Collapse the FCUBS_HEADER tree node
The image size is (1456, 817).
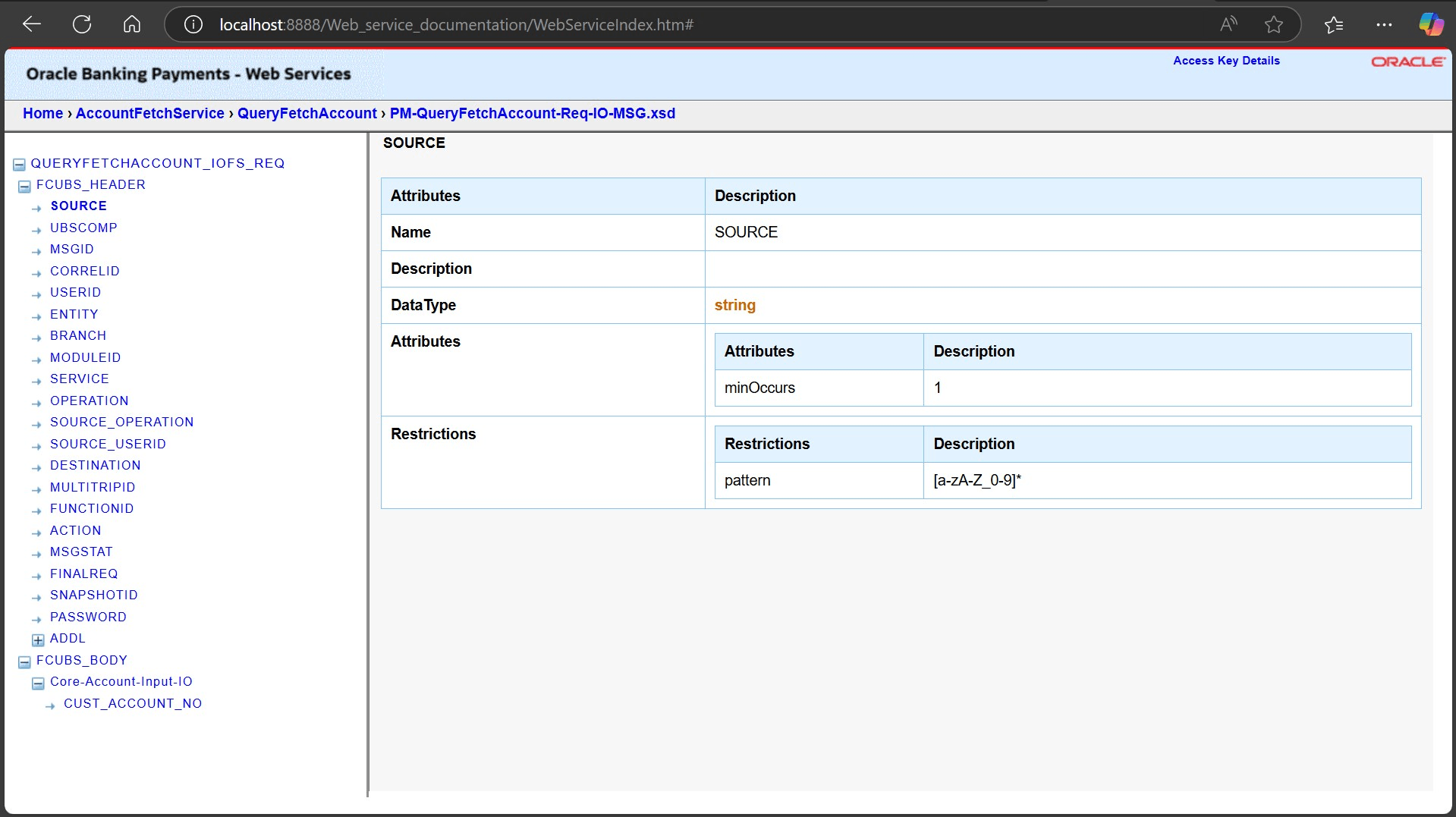(24, 186)
